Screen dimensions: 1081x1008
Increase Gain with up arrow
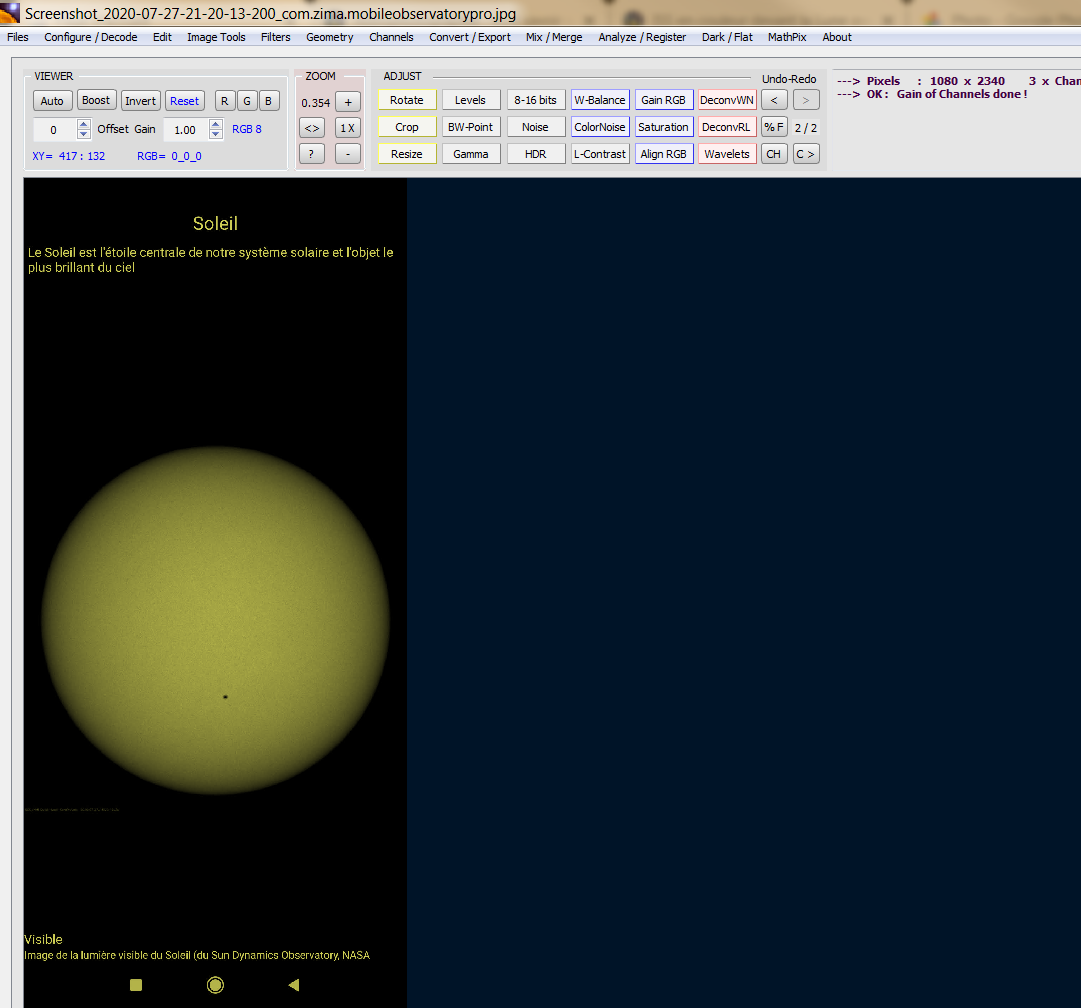(x=216, y=124)
